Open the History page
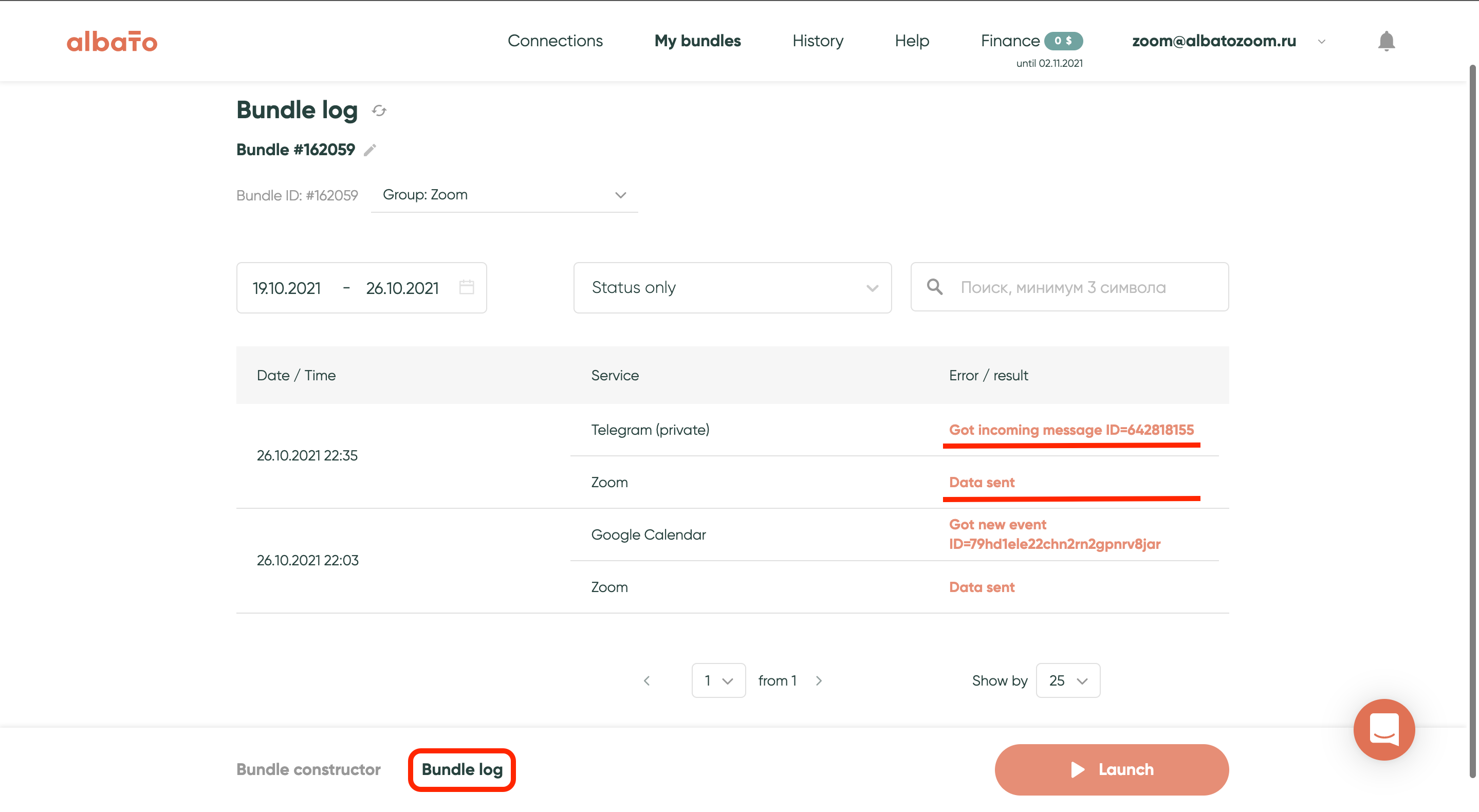The image size is (1479, 812). 818,41
